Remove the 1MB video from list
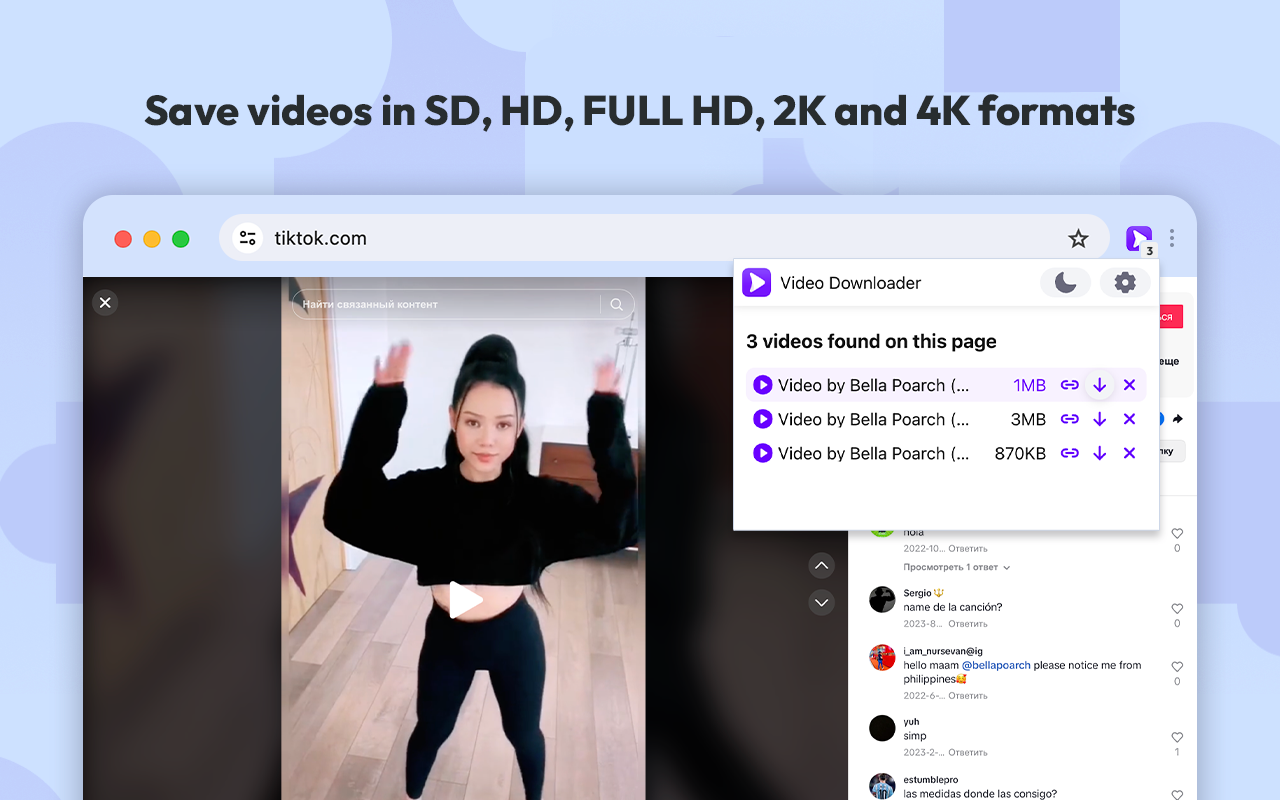 [x=1130, y=385]
